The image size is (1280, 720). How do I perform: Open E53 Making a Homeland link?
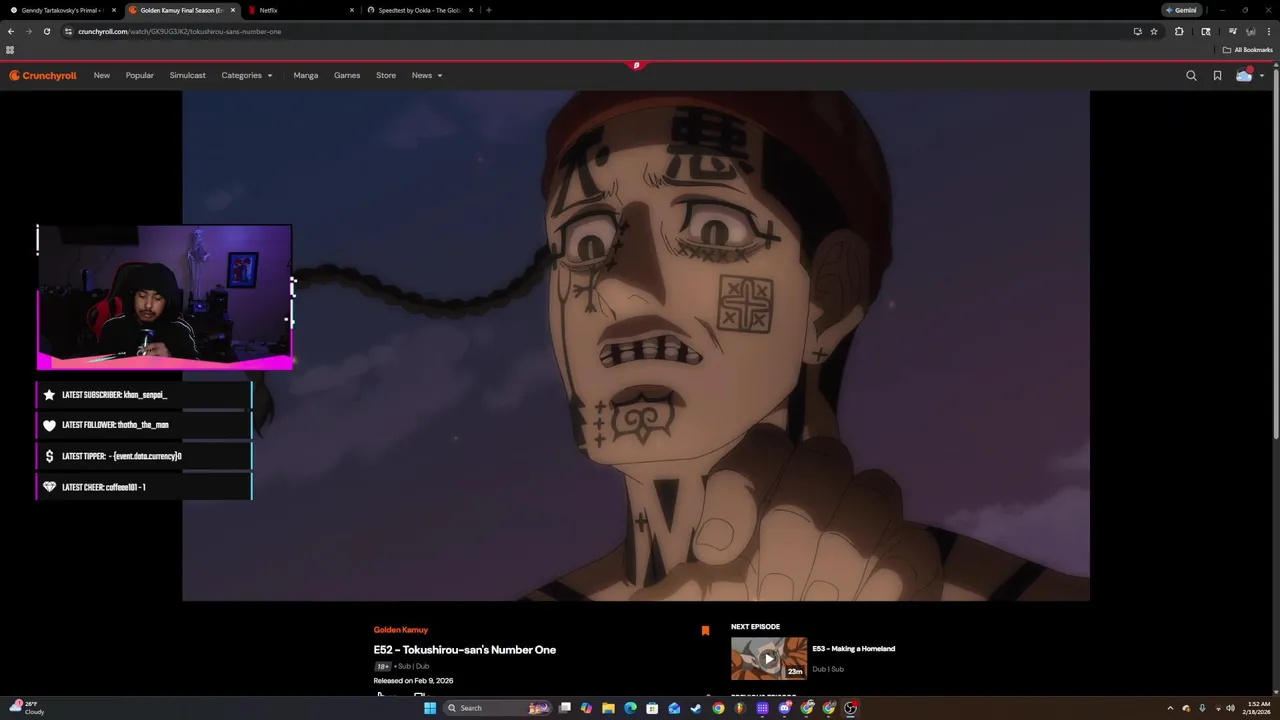click(x=854, y=649)
